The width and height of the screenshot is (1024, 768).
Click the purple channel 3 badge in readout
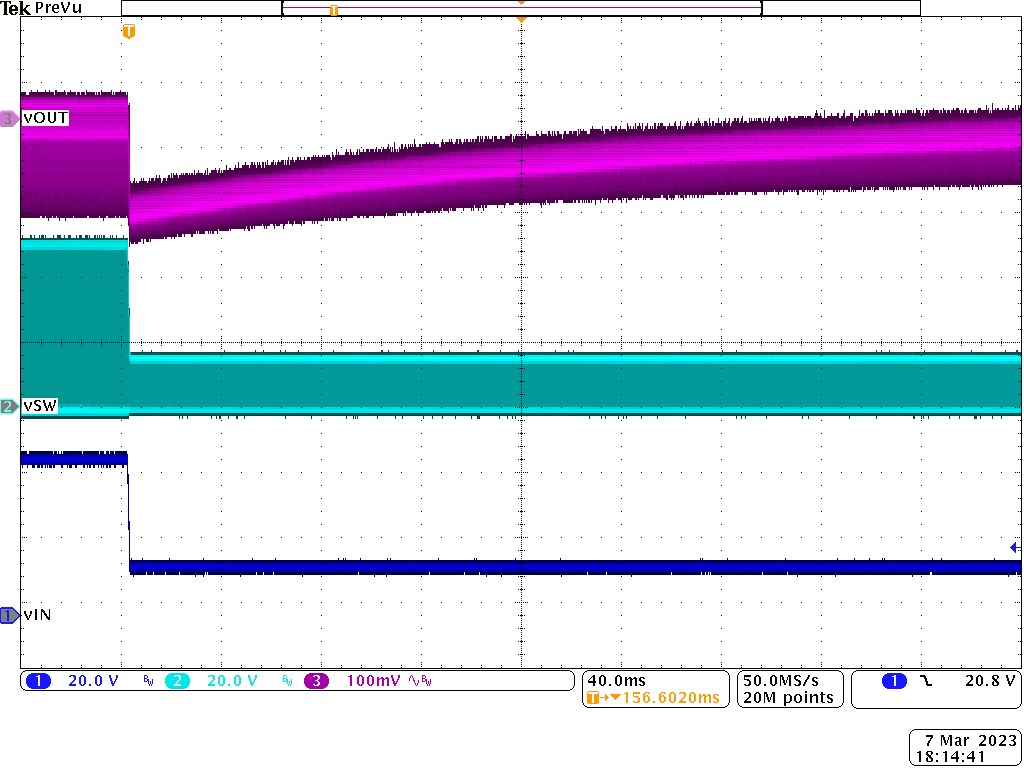click(316, 681)
